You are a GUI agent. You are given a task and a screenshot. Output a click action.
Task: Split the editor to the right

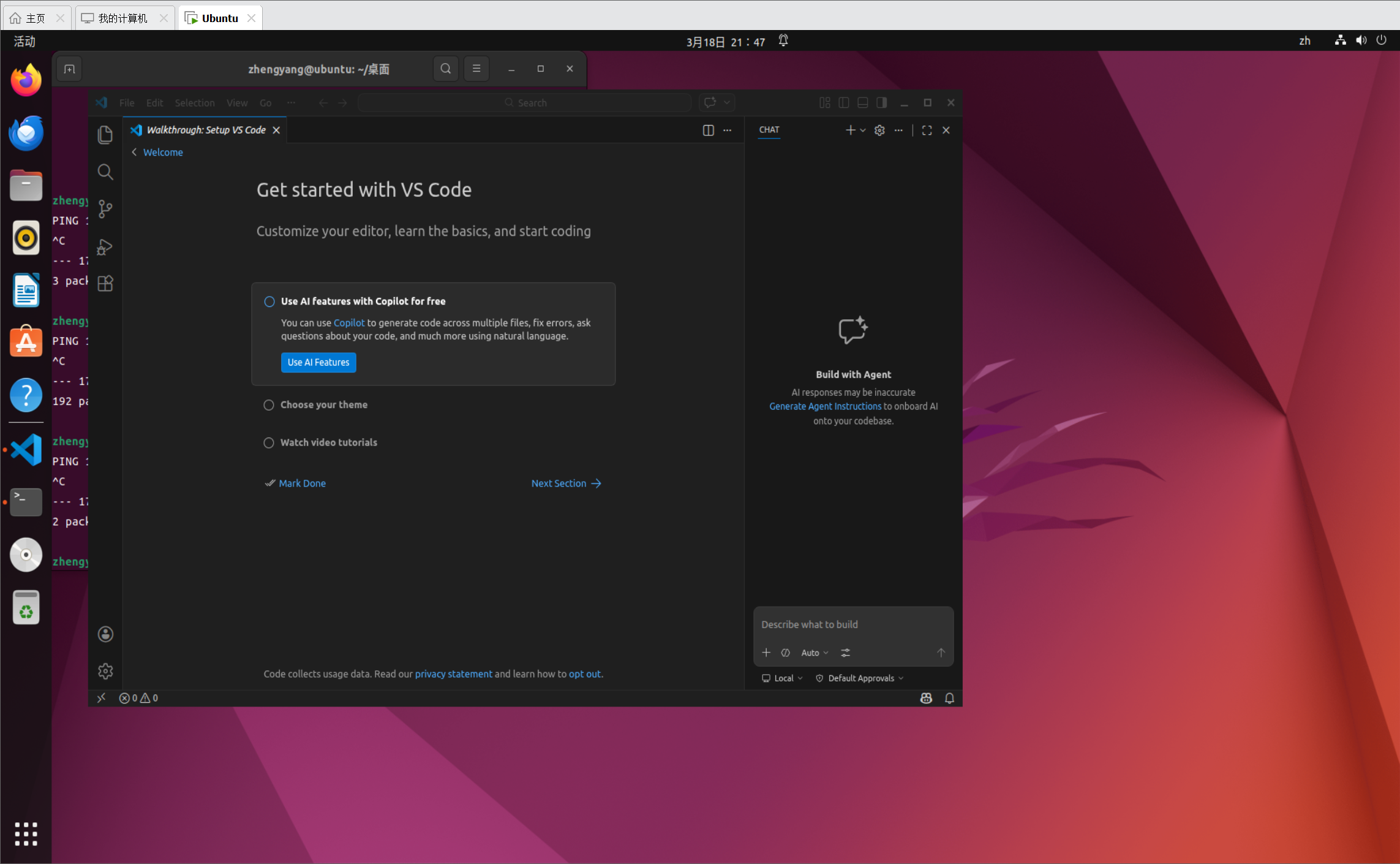[708, 130]
